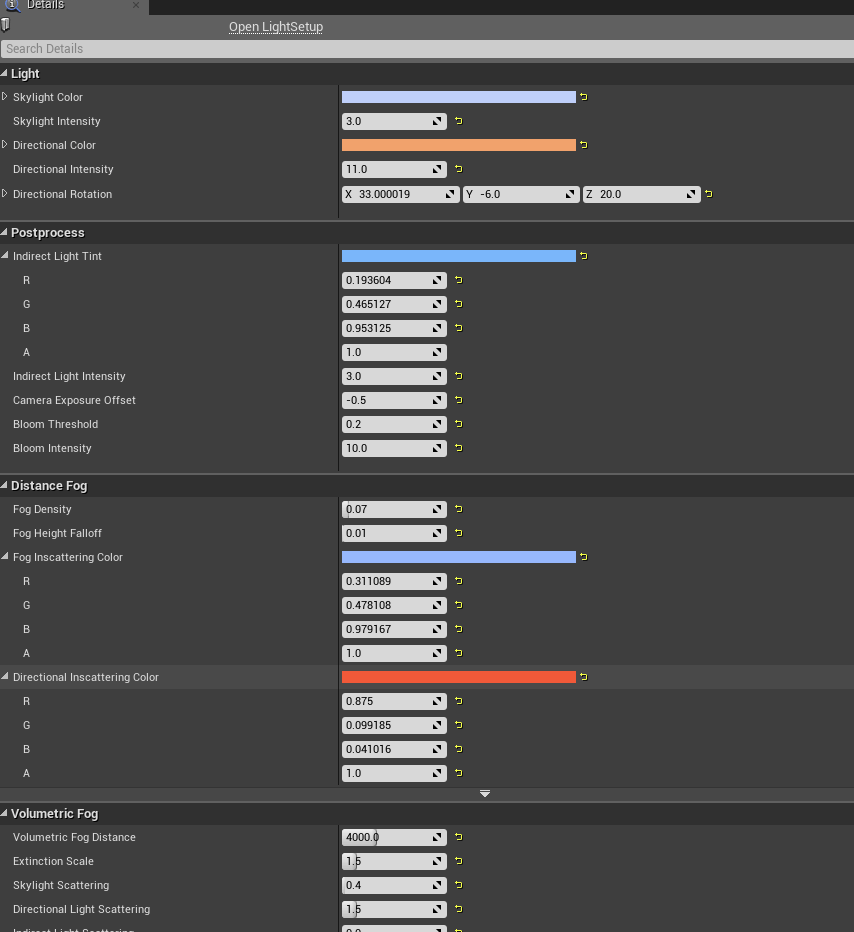This screenshot has height=932, width=854.
Task: Reset Directional Color to default
Action: (x=584, y=144)
